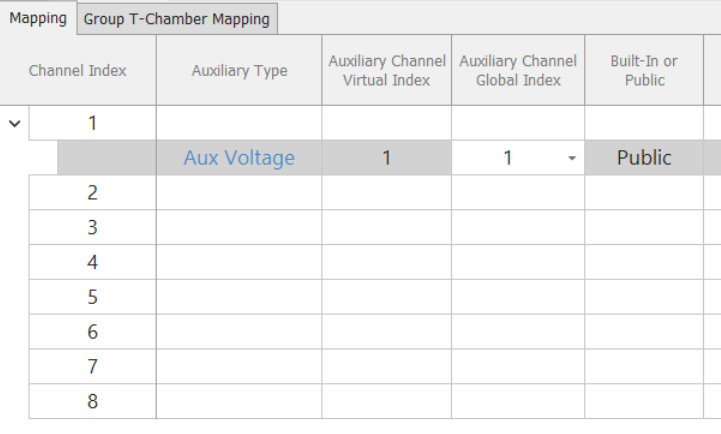Select channel index 1 row
This screenshot has width=721, height=434.
point(92,123)
